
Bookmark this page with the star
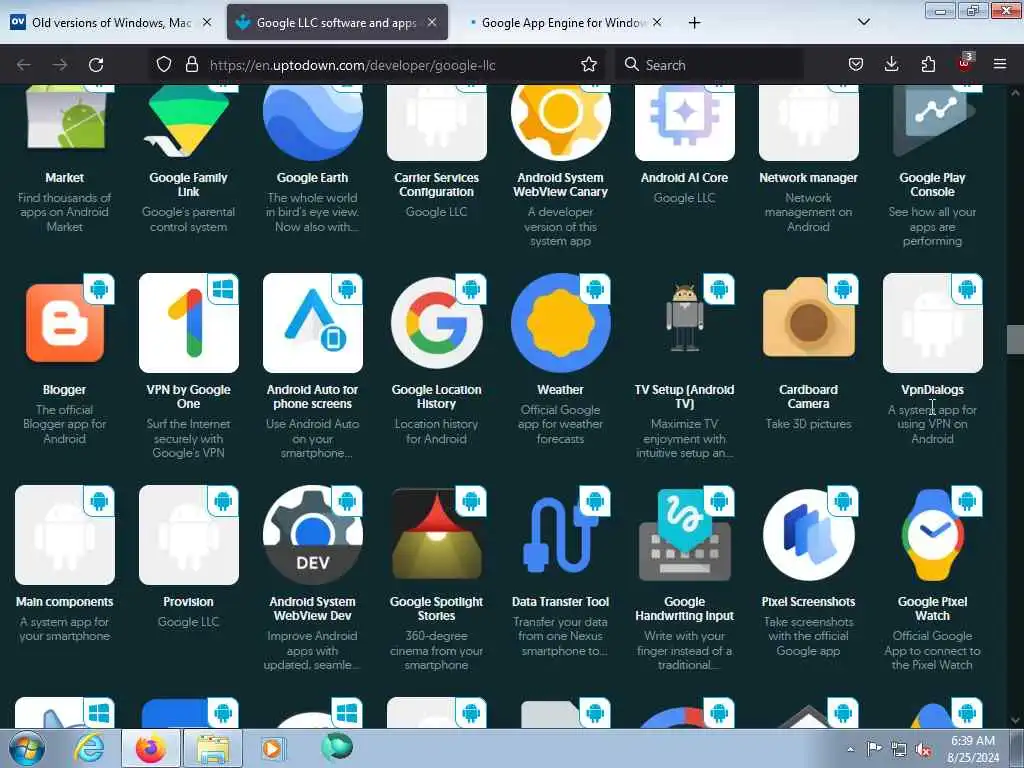tap(589, 65)
